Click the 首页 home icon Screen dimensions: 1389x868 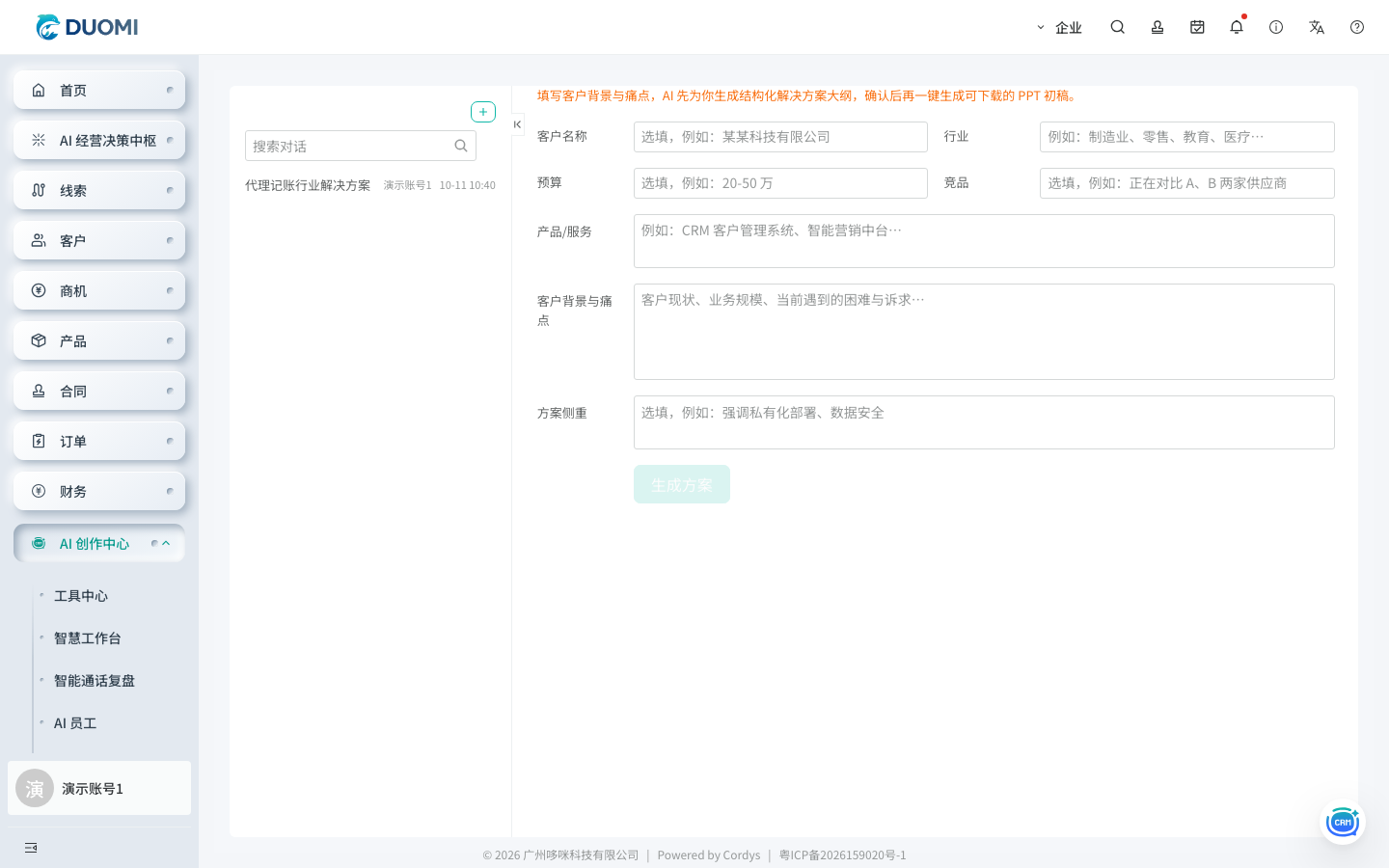(x=39, y=90)
